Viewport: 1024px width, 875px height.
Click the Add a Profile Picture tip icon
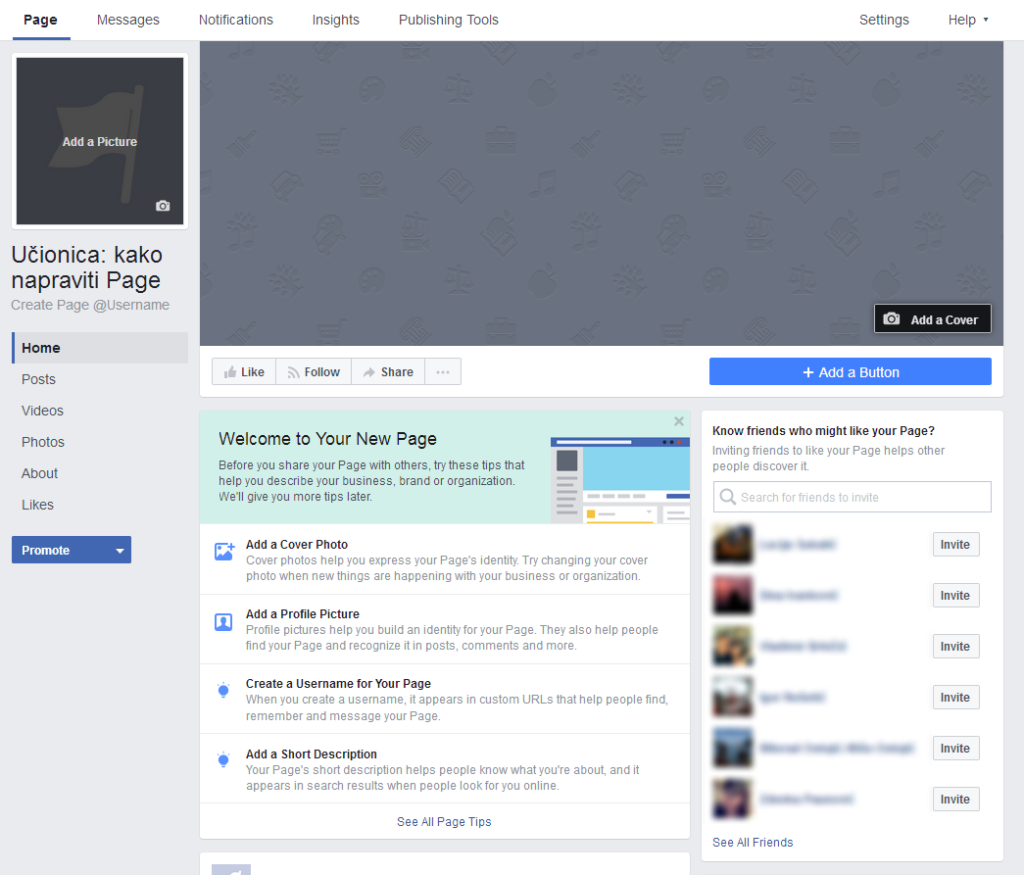[x=224, y=622]
